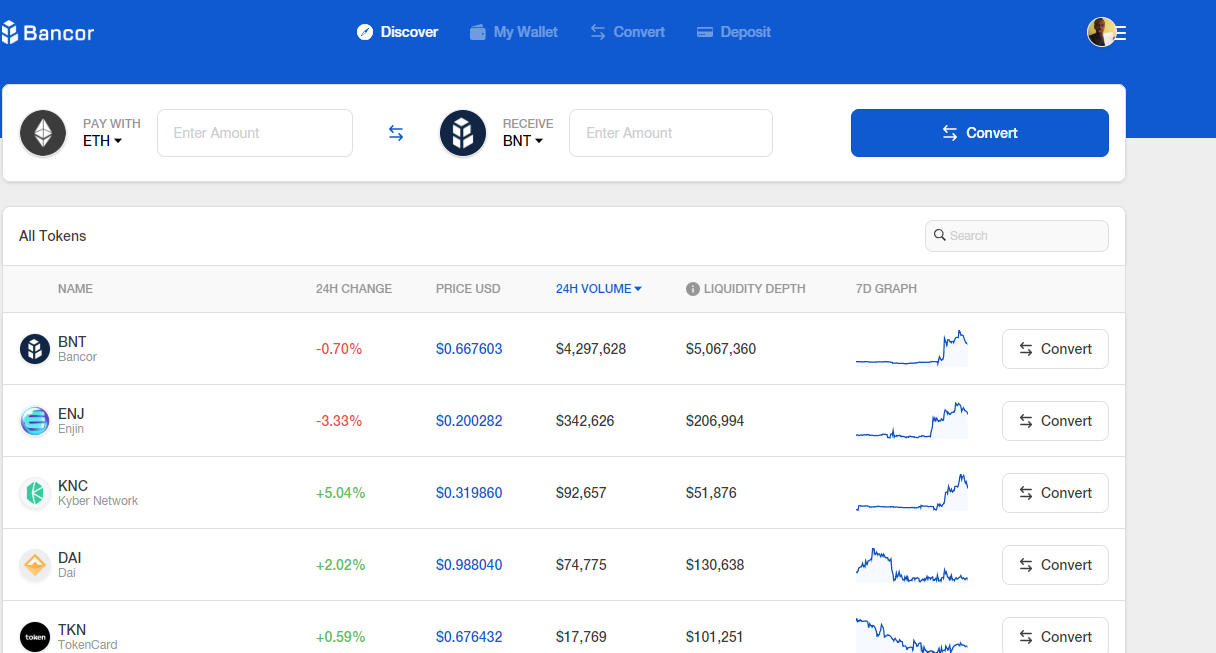1216x653 pixels.
Task: View the KNC 7-day graph
Action: tap(912, 492)
